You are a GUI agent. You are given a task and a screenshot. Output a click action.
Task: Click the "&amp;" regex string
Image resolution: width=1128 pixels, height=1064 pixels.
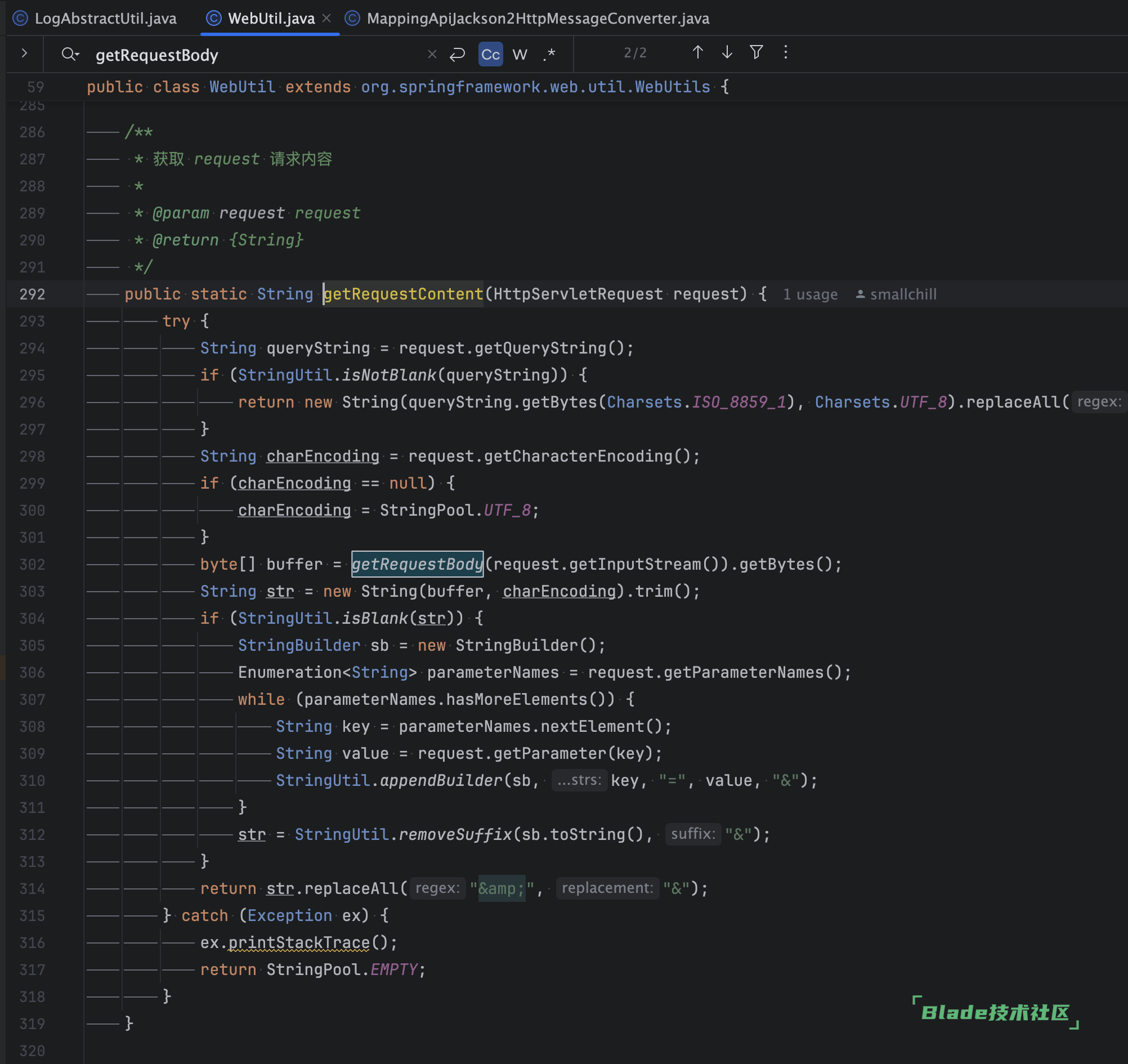(x=502, y=888)
